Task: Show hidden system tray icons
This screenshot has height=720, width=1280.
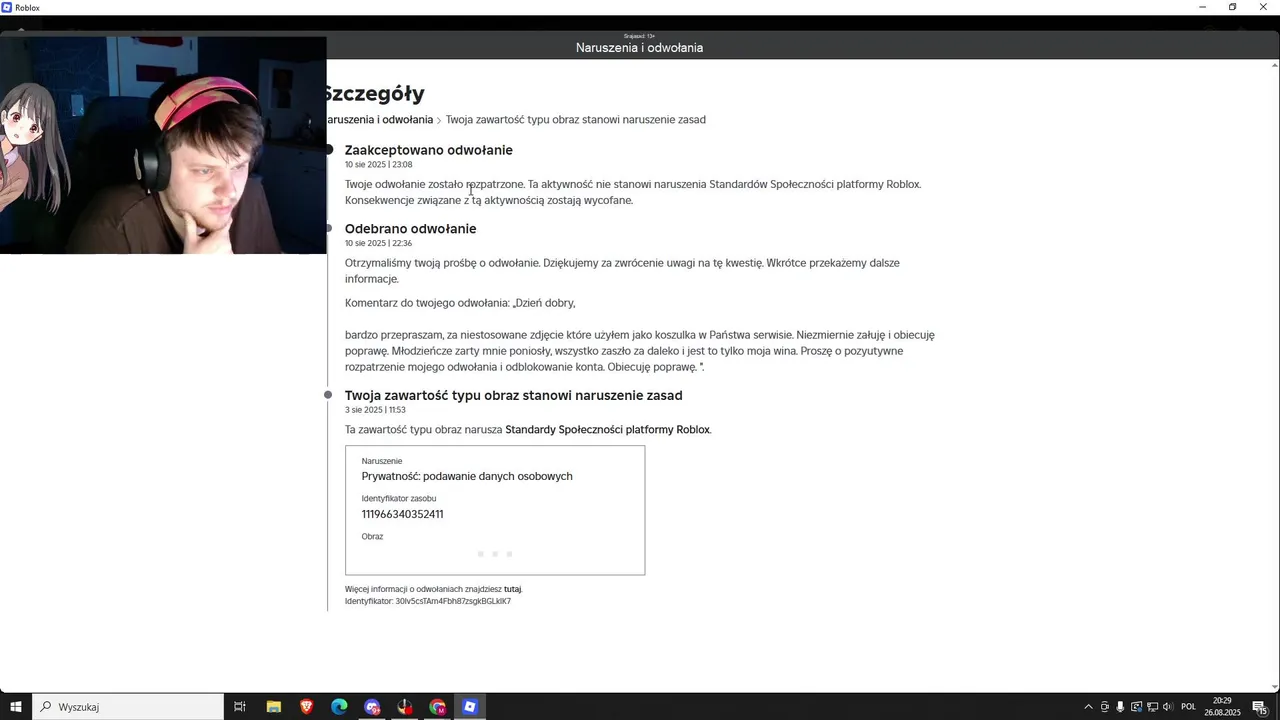Action: [x=1088, y=707]
